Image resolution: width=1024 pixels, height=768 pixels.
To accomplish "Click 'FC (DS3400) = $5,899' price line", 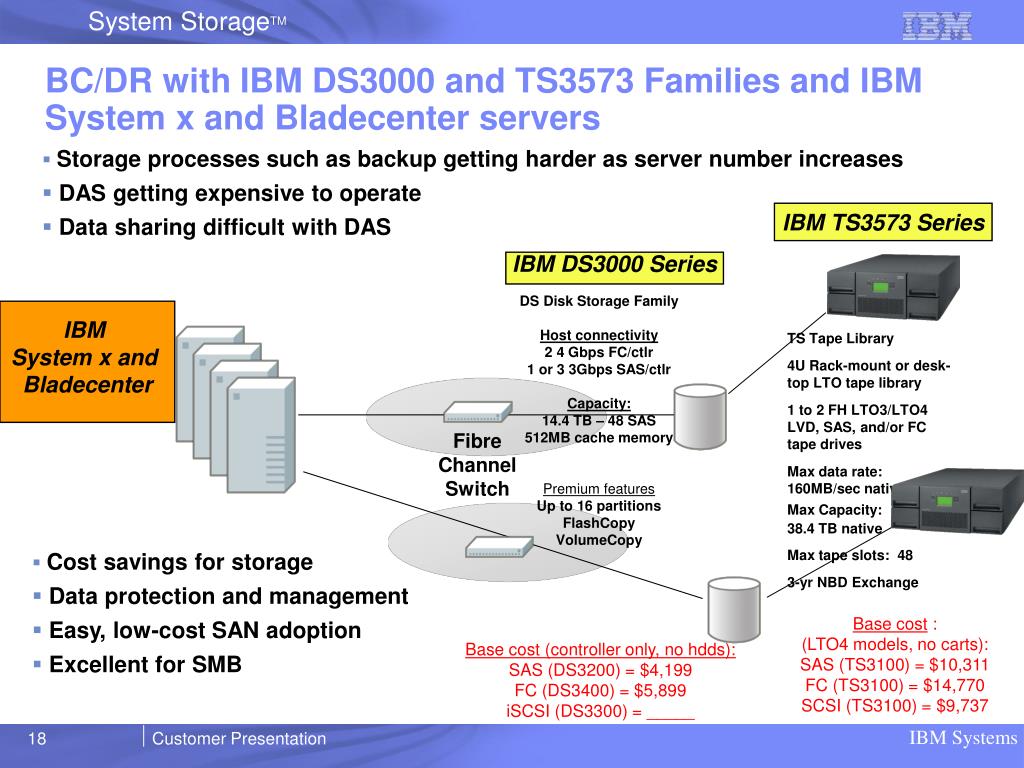I will click(600, 690).
